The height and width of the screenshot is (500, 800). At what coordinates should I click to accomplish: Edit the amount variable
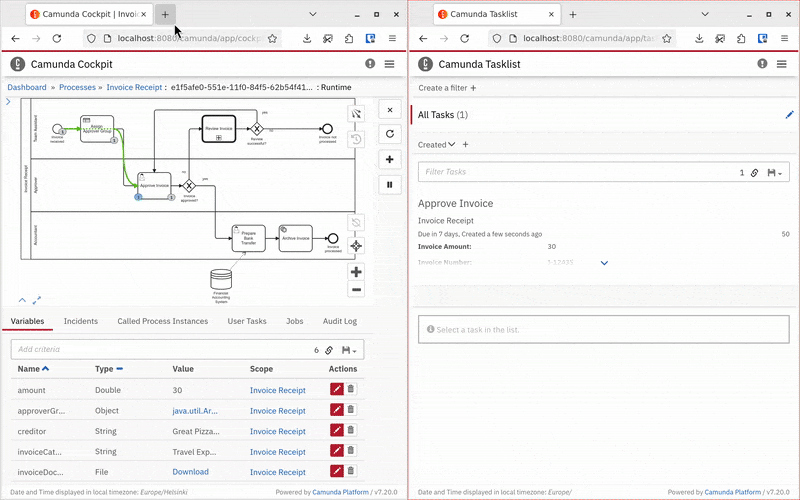337,389
